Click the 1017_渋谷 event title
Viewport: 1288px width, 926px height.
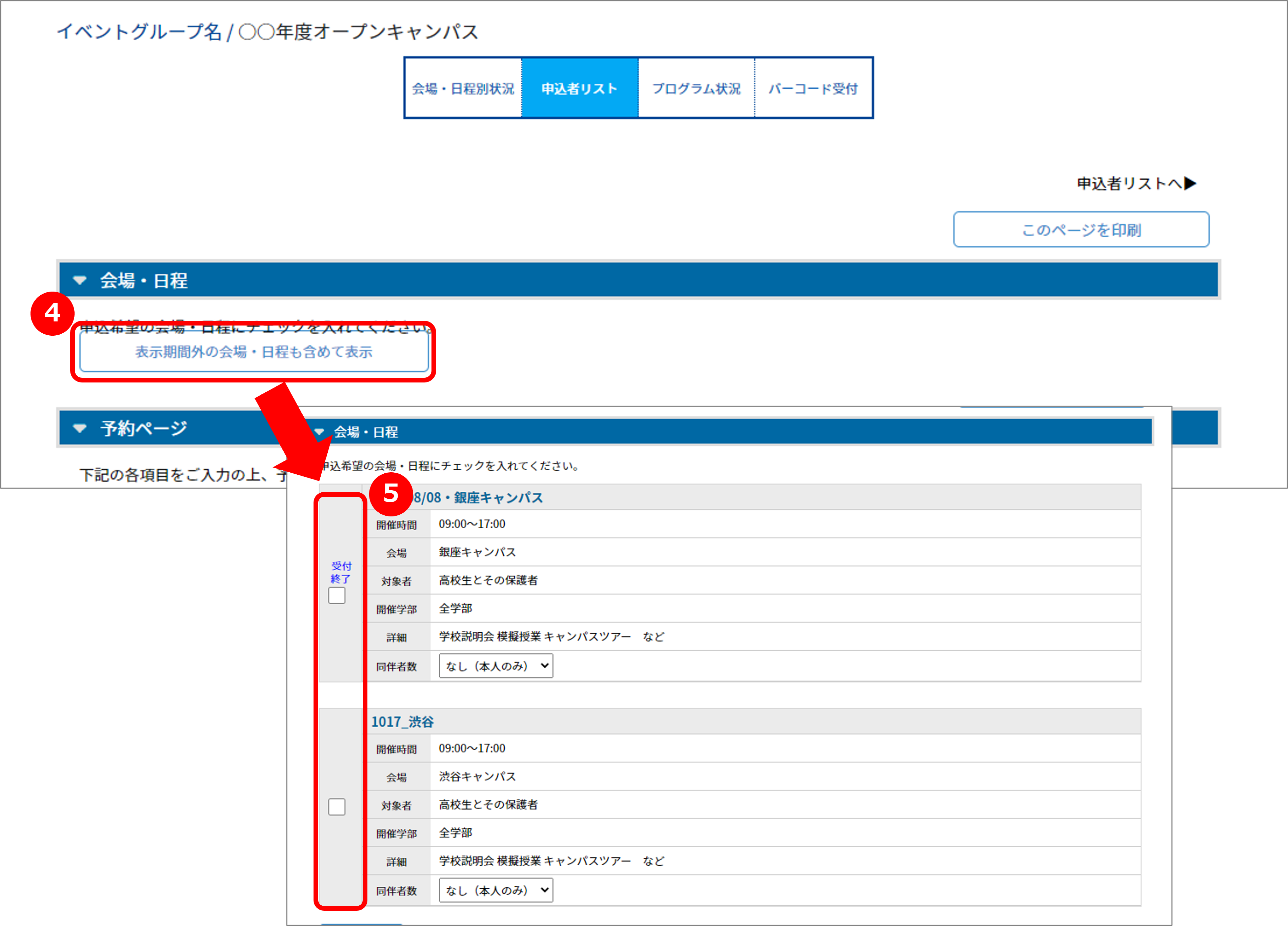tap(403, 722)
